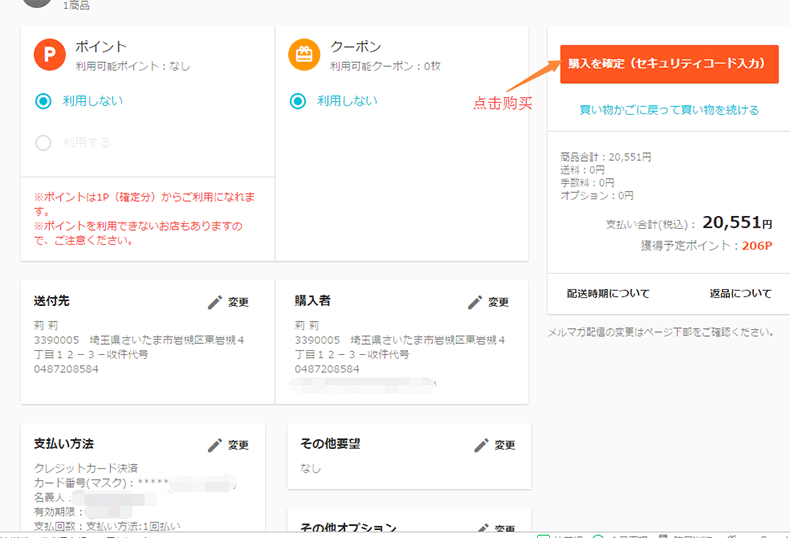Select 利用しない under ポイント
Screen dimensions: 790x538
pyautogui.click(x=43, y=101)
